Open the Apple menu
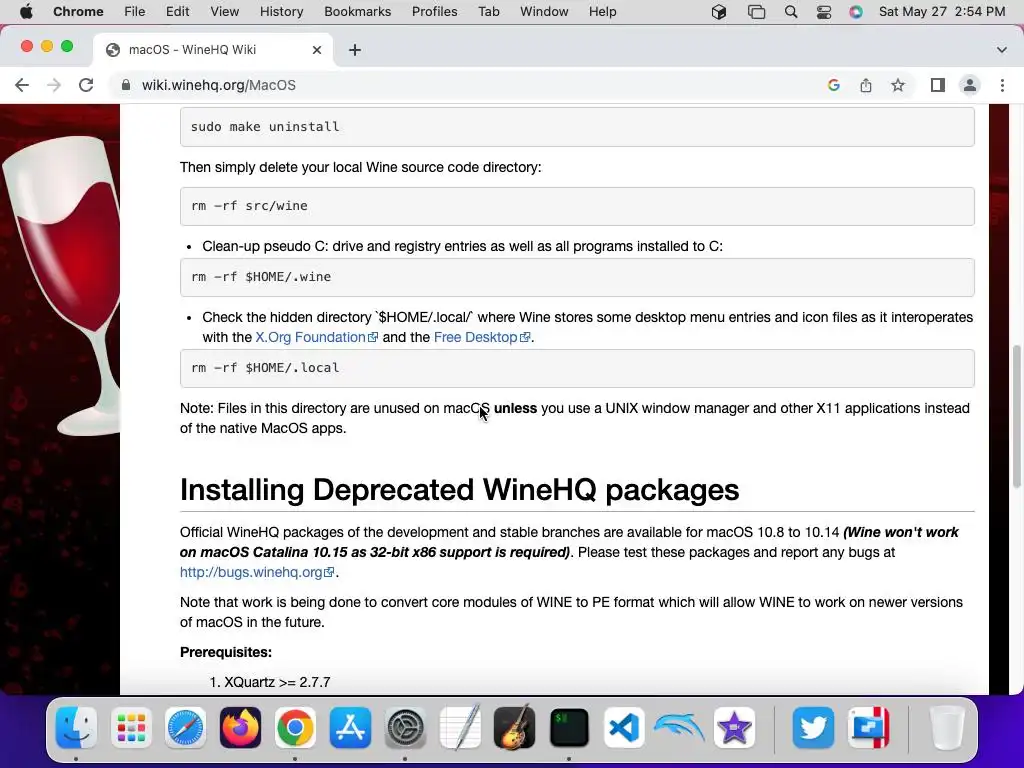 tap(26, 12)
